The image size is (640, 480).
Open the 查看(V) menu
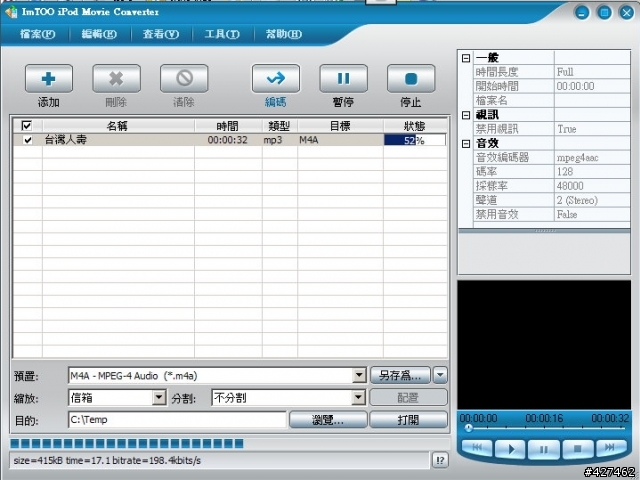[x=161, y=34]
